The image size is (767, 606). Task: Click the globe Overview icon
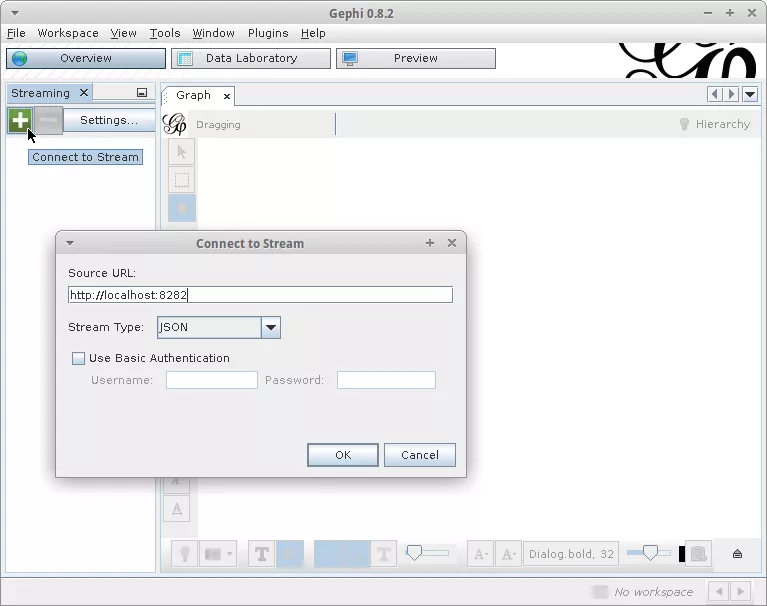pos(20,58)
